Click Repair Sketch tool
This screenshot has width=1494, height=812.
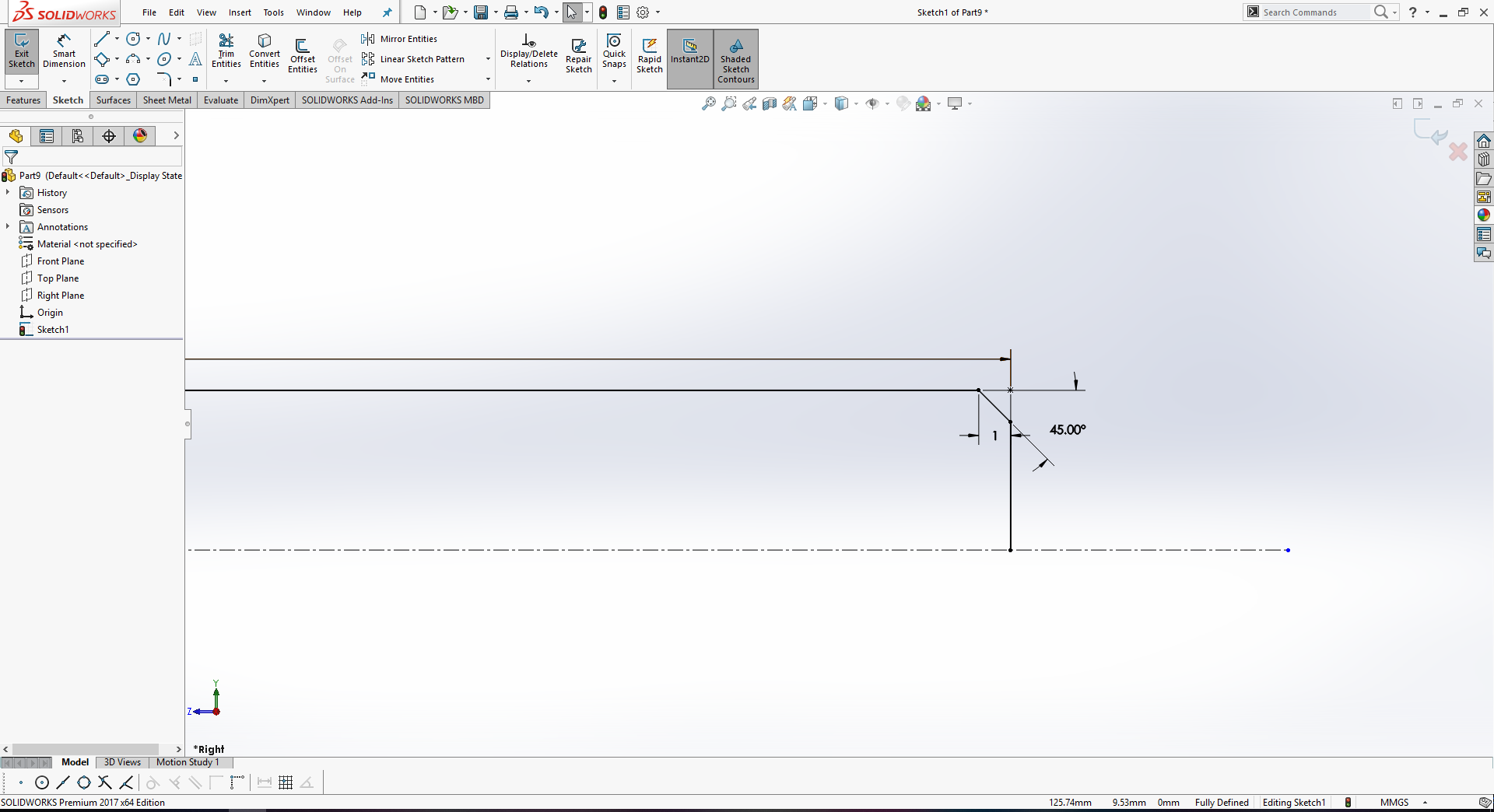579,56
